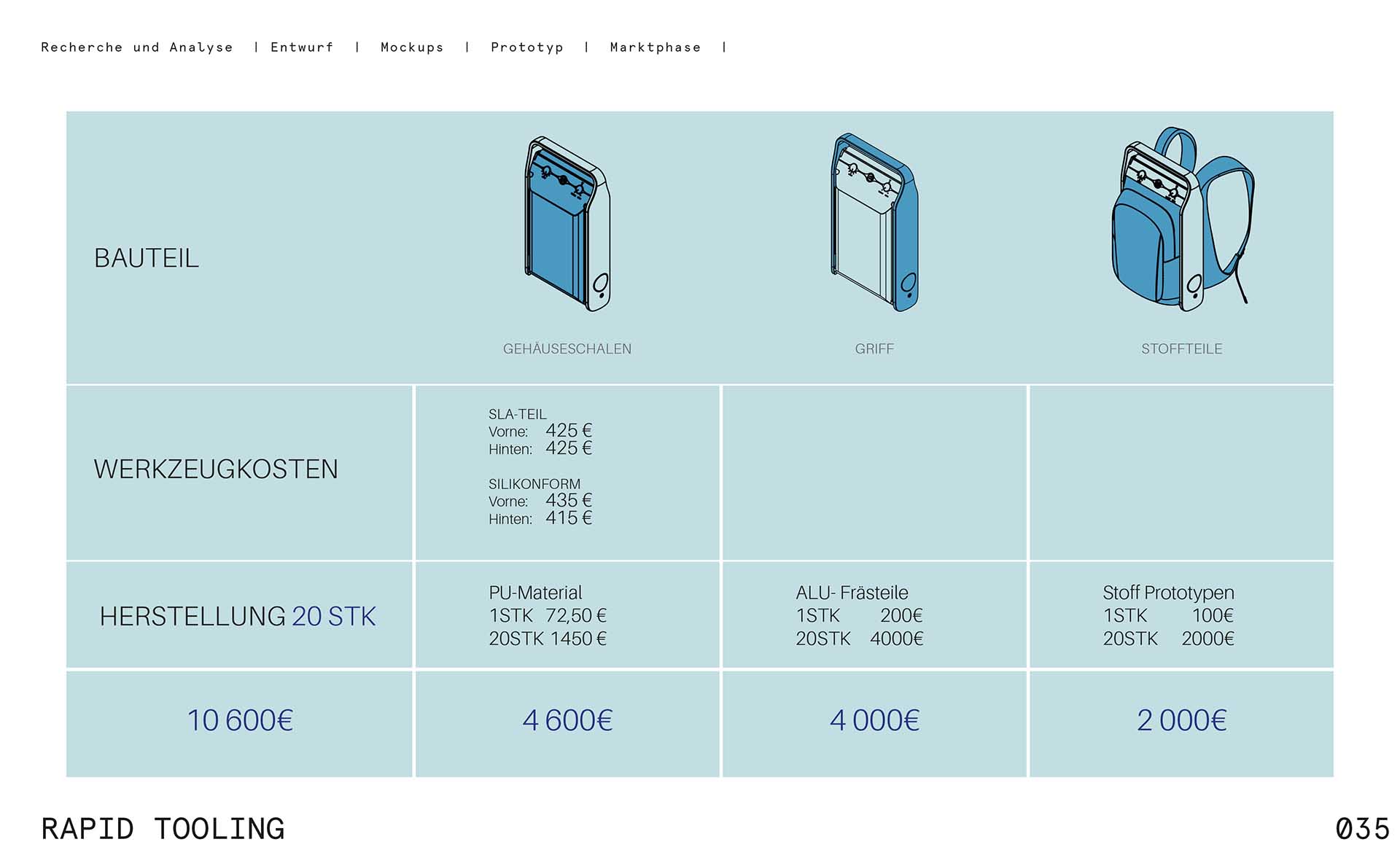This screenshot has height=858, width=1400.
Task: Select the WERKZEUGKOSTEN row heading
Action: (216, 469)
